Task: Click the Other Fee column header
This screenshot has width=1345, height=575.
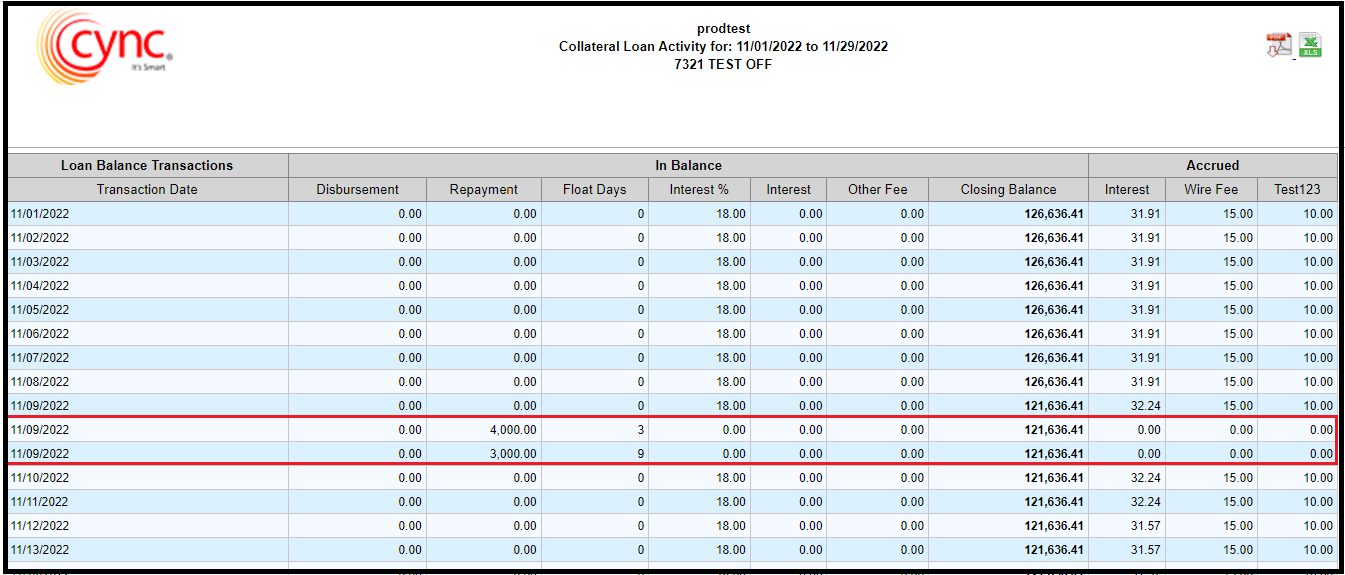Action: click(x=877, y=190)
